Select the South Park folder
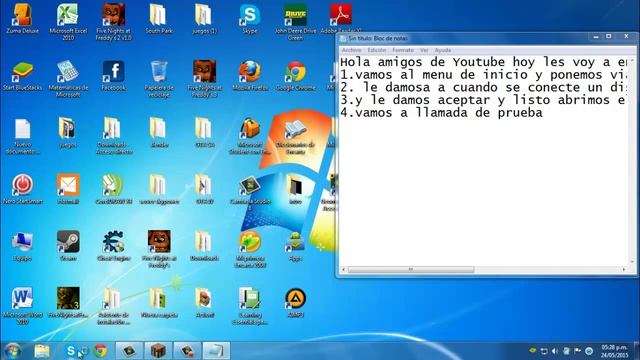Viewport: 640px width, 360px height. [x=159, y=19]
